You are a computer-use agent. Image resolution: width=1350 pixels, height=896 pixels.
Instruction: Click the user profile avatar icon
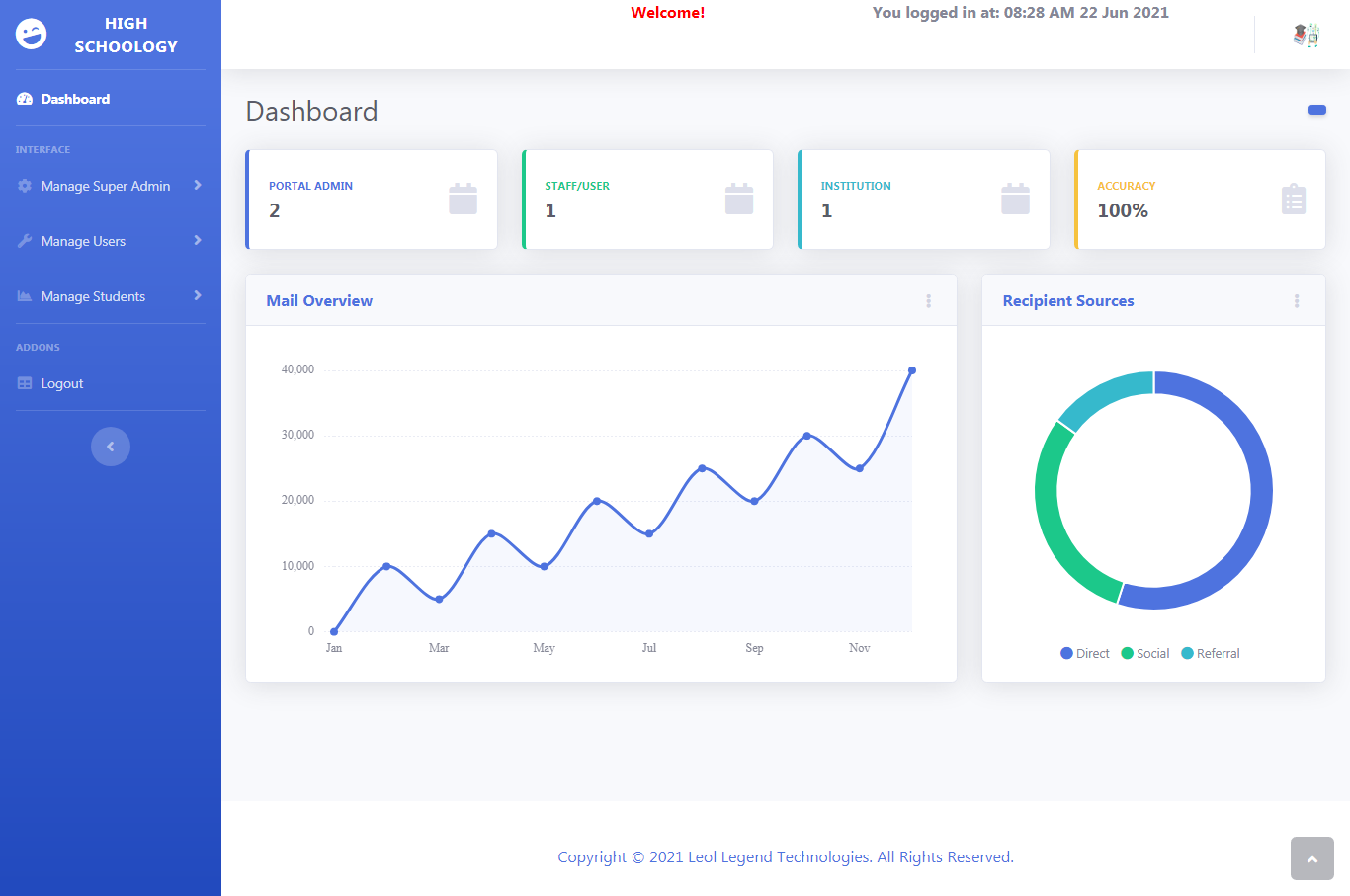[1306, 36]
